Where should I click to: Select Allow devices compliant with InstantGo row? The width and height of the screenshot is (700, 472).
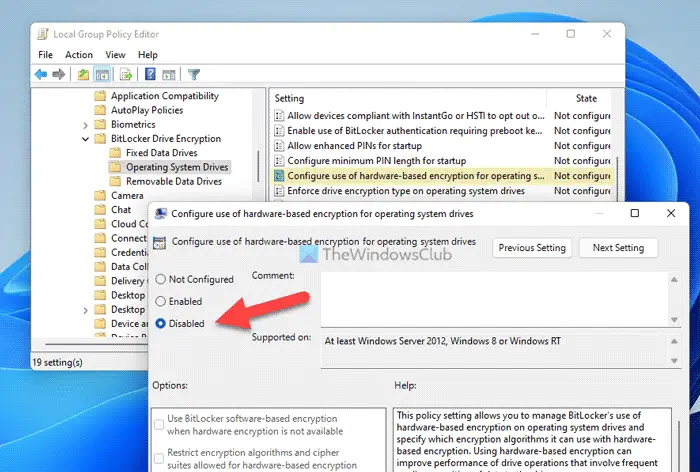[441, 116]
